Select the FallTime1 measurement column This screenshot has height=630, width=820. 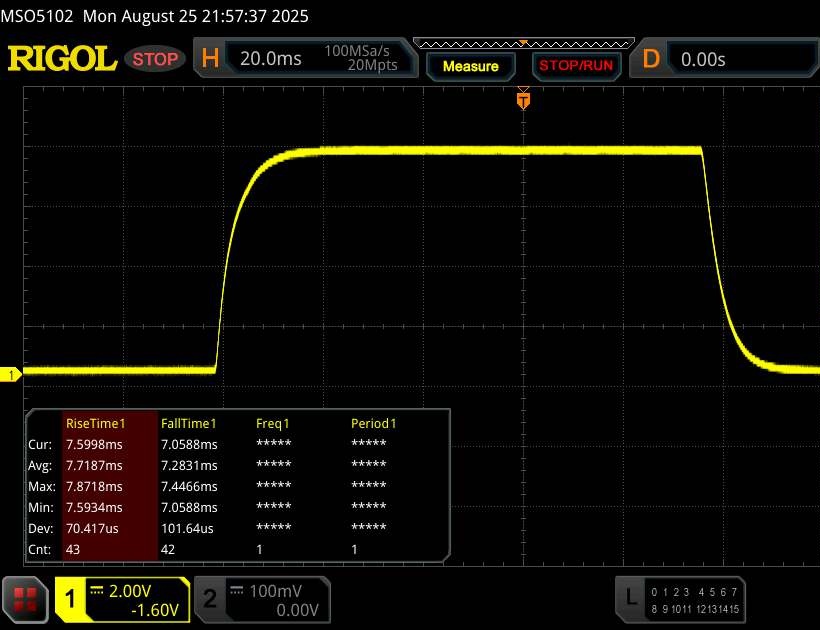[189, 423]
